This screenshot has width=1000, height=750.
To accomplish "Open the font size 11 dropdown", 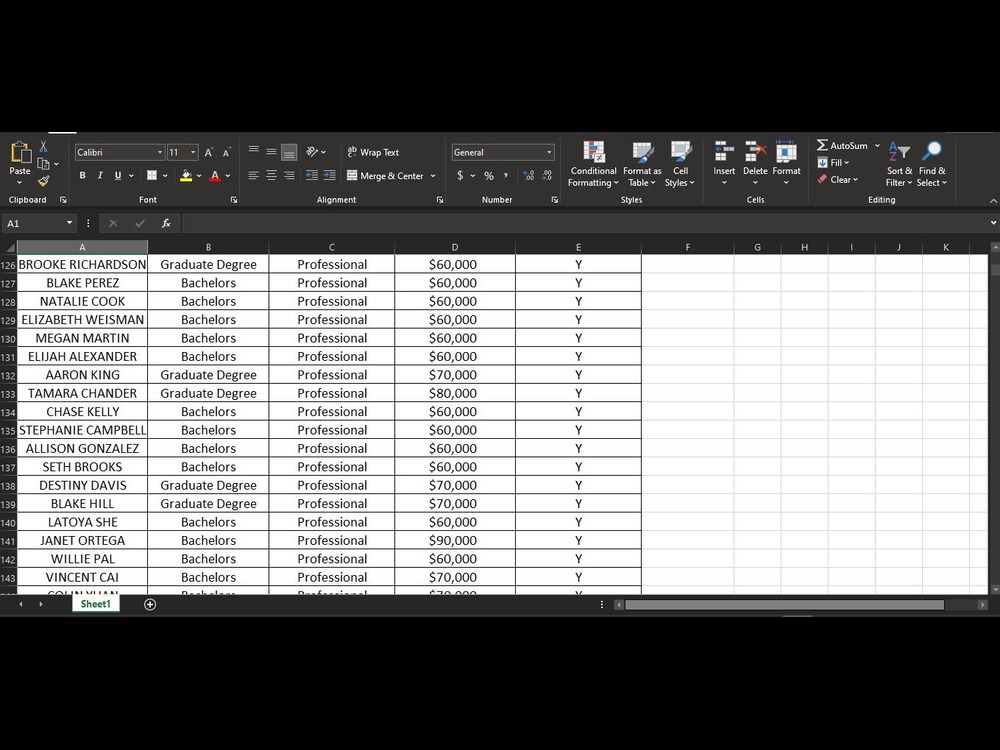I will coord(193,152).
